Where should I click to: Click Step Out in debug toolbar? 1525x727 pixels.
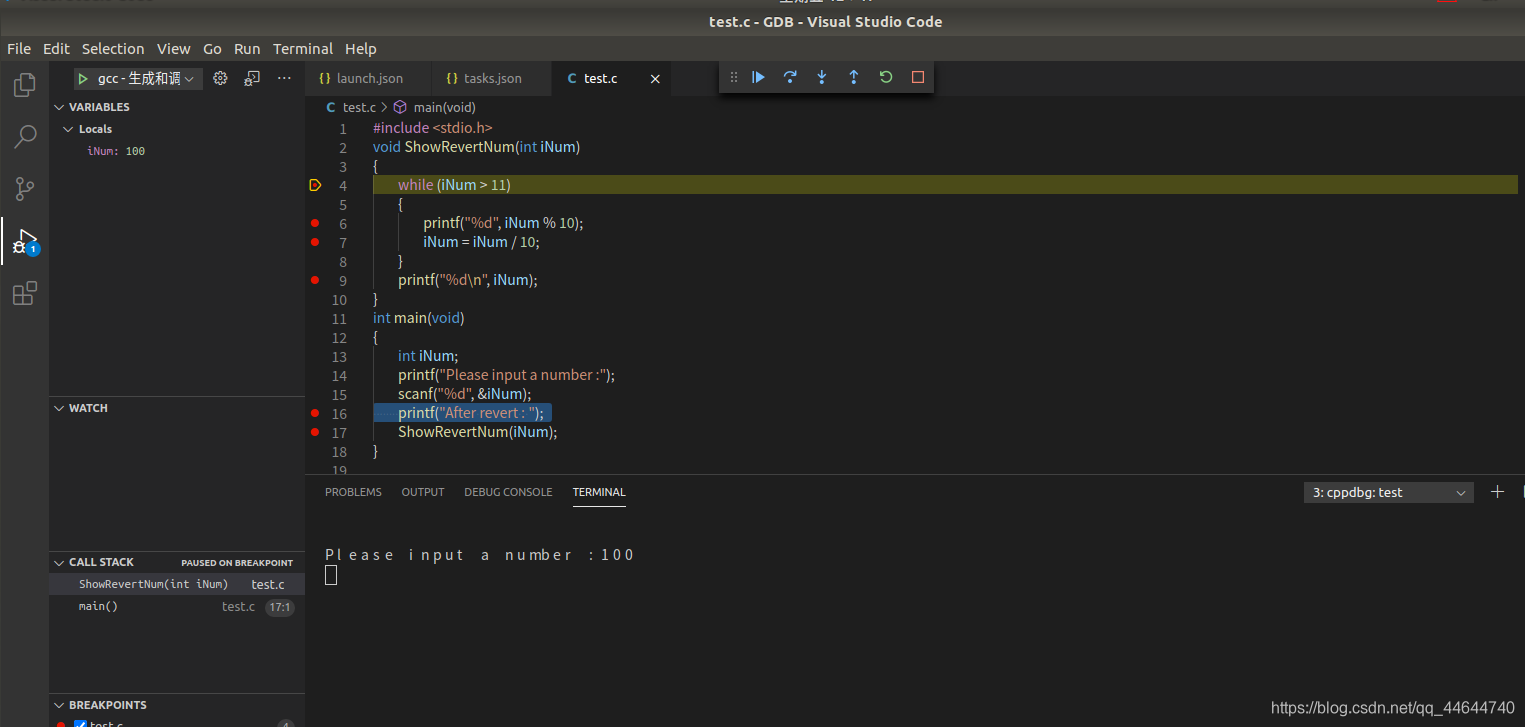coord(854,77)
